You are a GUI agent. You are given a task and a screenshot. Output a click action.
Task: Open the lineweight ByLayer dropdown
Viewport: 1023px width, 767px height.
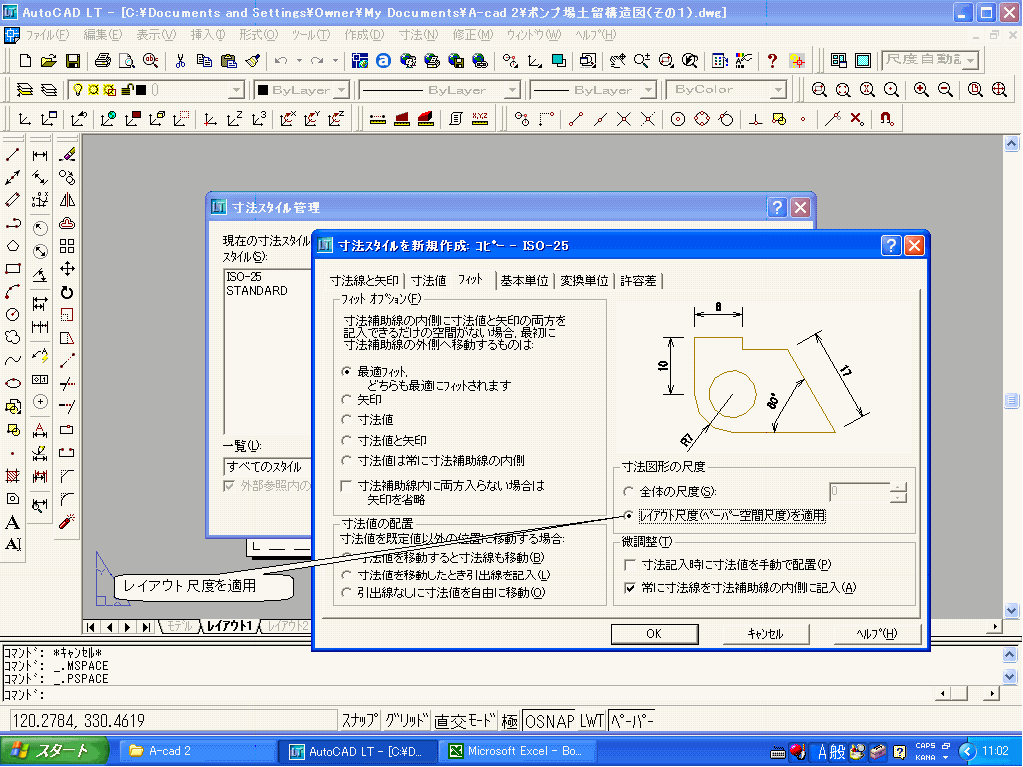pos(648,89)
